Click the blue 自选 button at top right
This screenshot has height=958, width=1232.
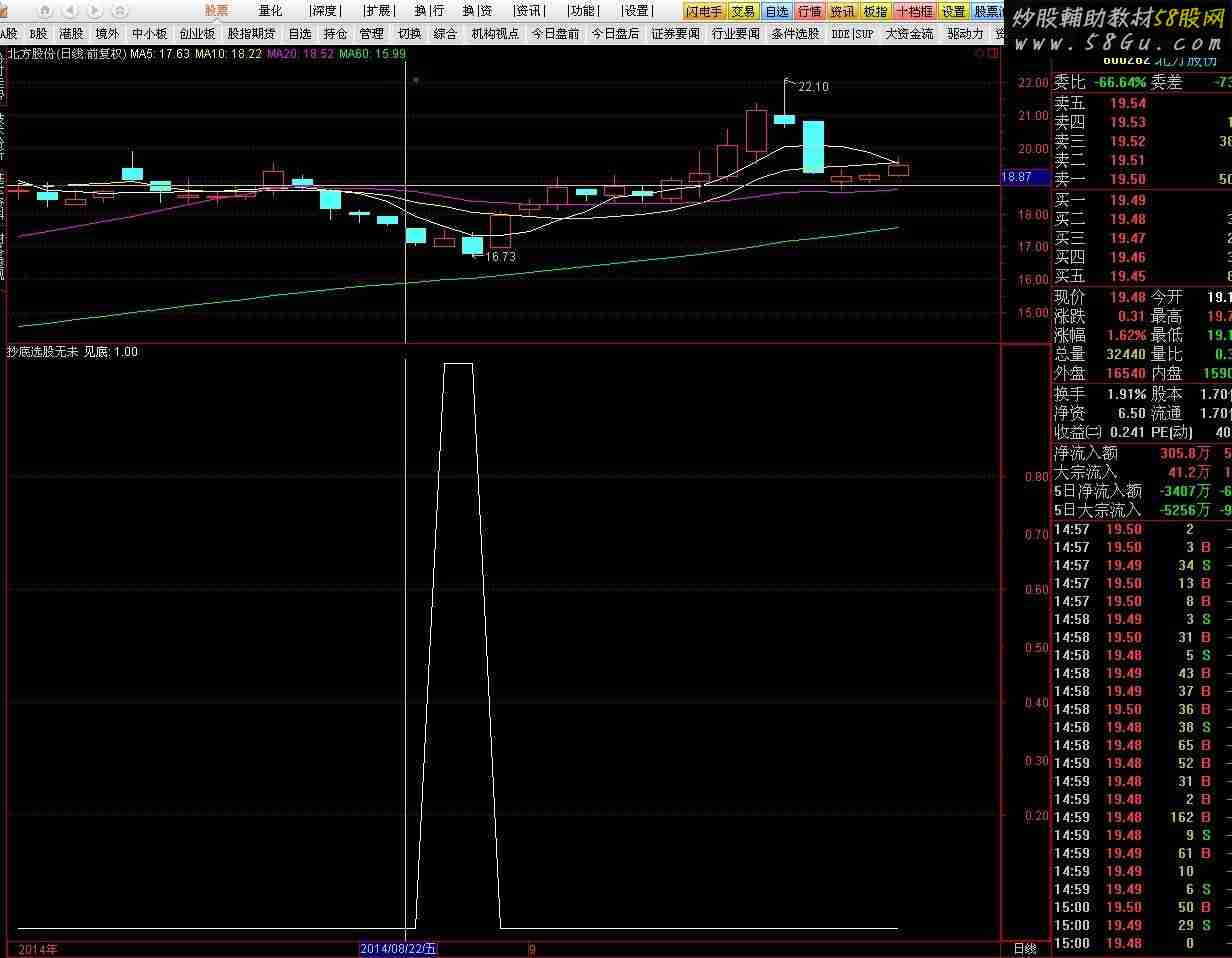point(776,12)
